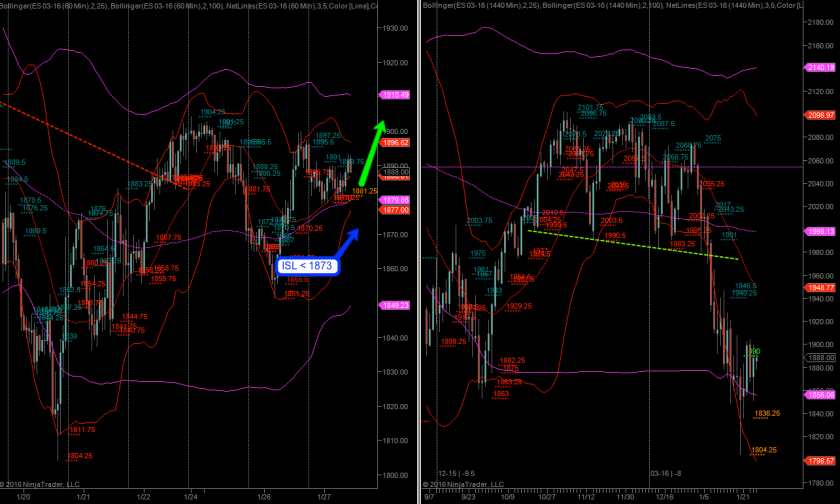
Task: Click the 9/7 date label
Action: [x=429, y=497]
